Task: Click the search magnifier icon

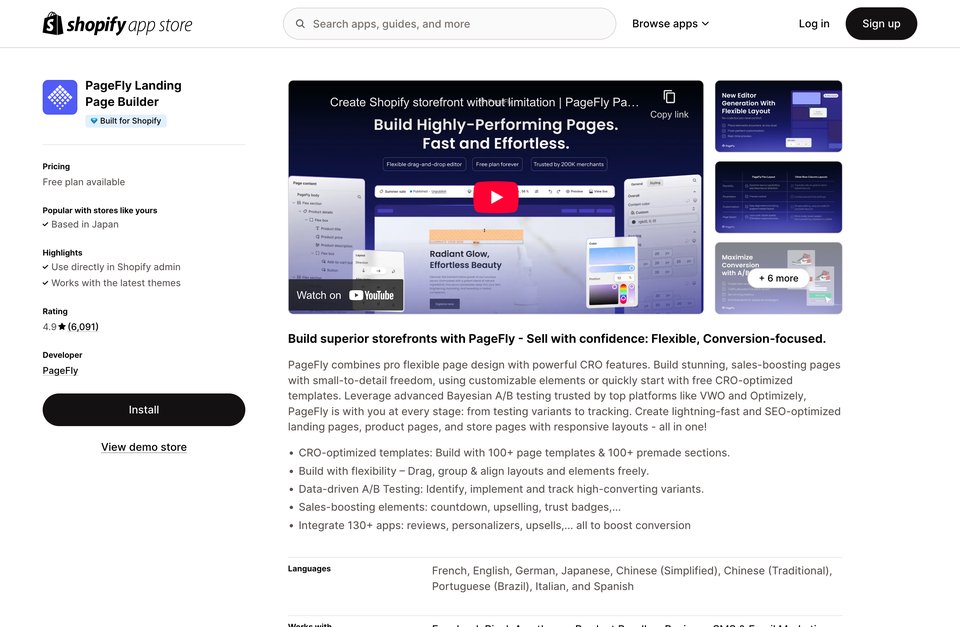Action: pyautogui.click(x=300, y=24)
